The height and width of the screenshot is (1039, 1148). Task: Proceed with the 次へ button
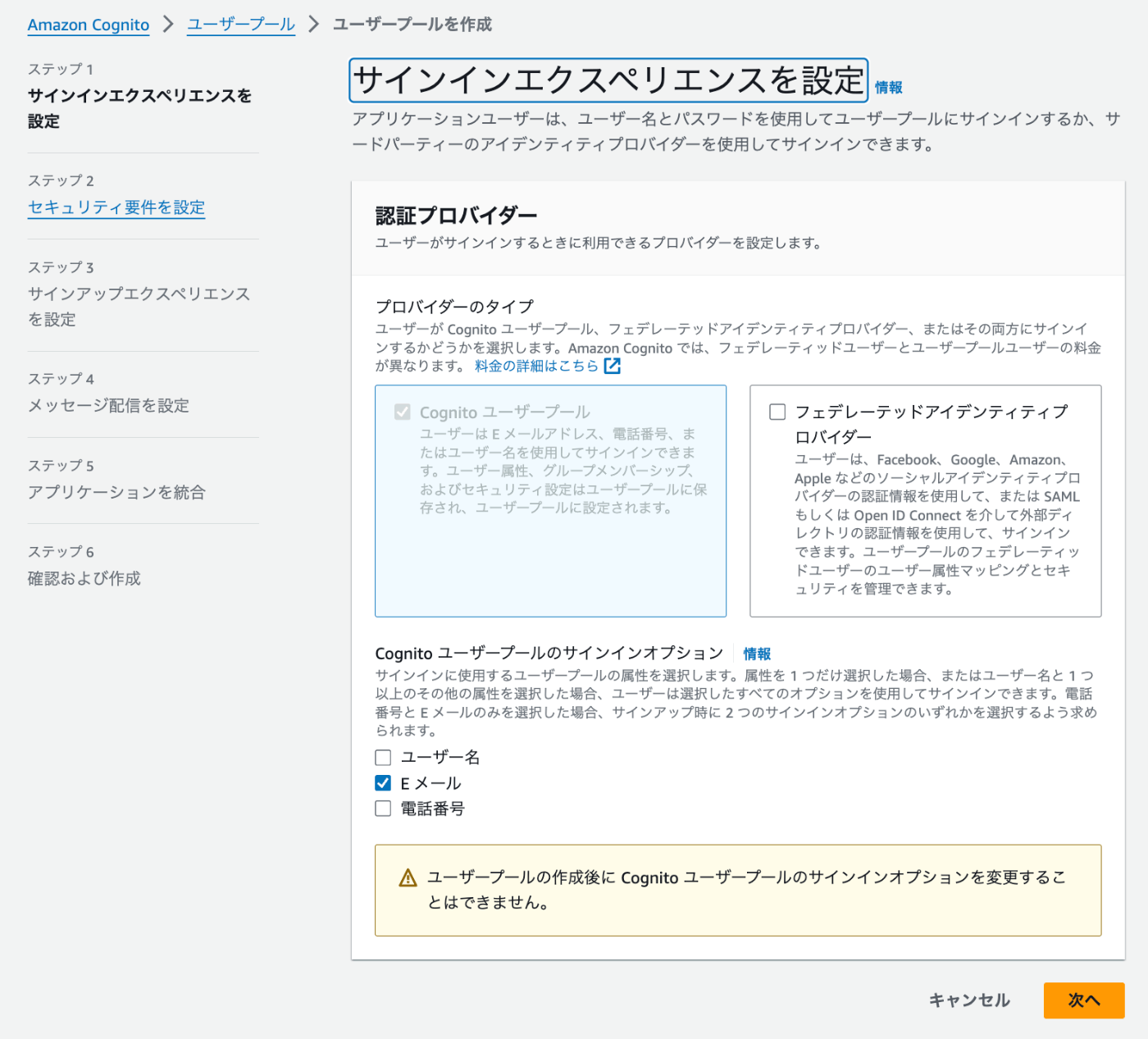point(1084,1000)
